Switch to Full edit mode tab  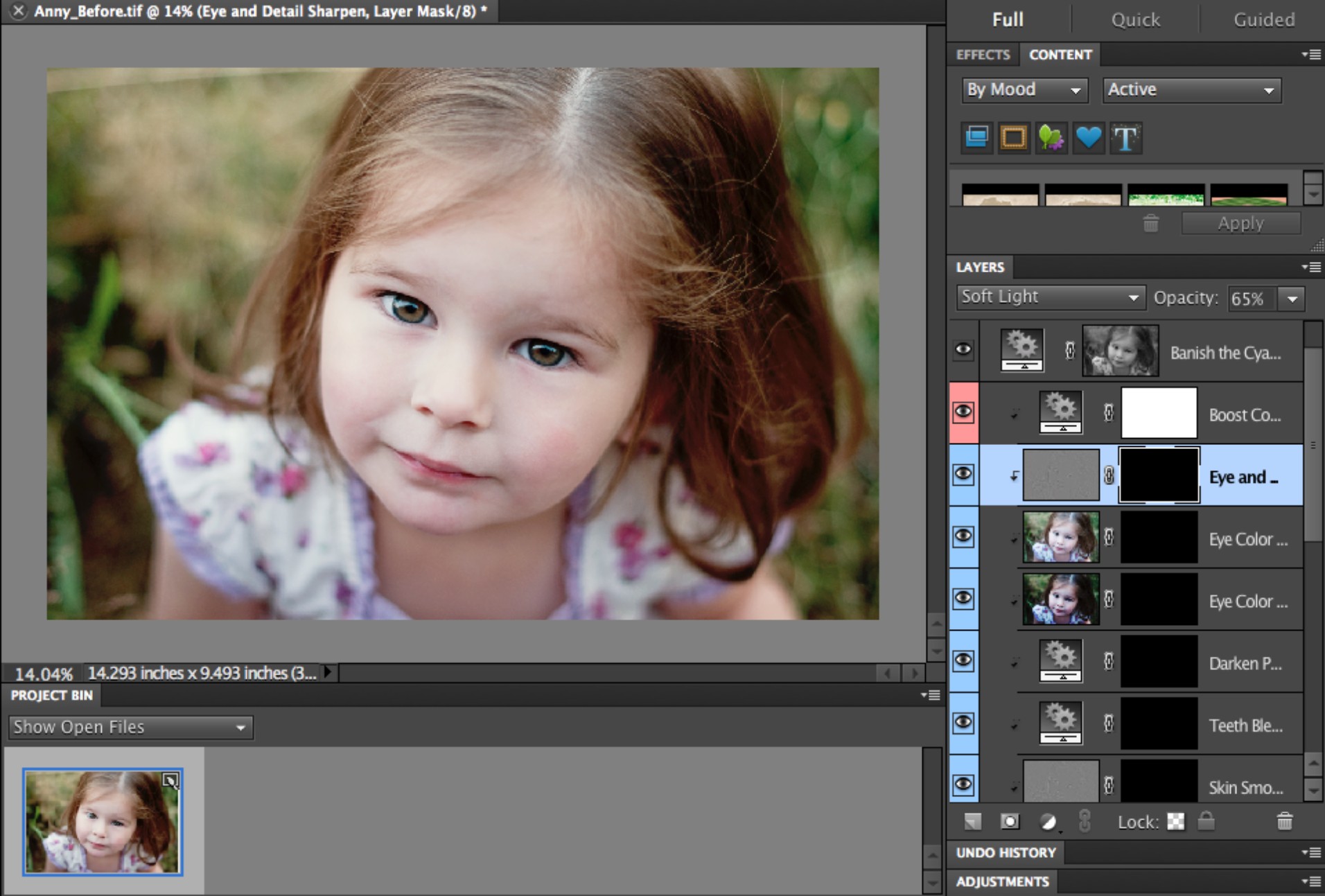[1008, 19]
